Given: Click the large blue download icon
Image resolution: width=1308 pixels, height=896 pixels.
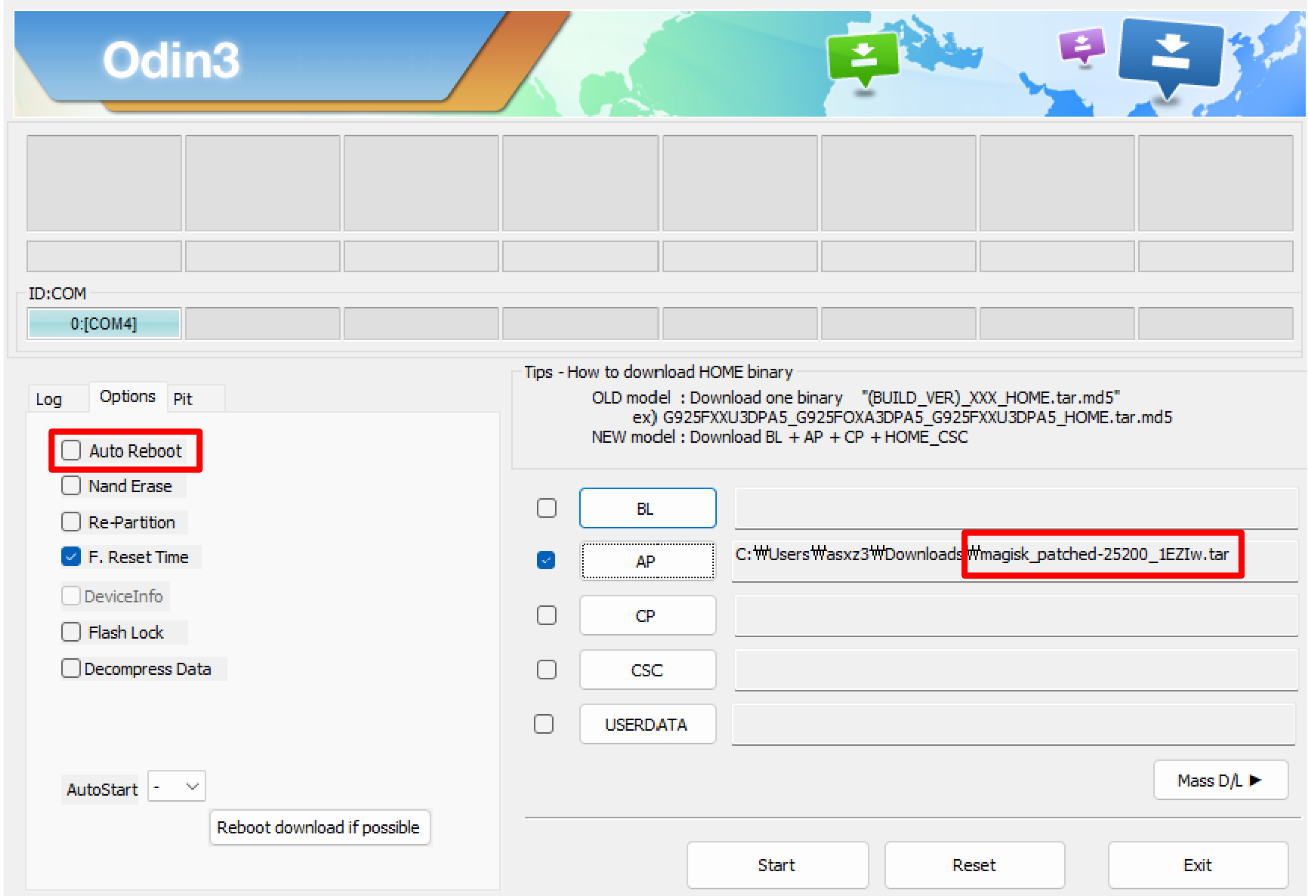Looking at the screenshot, I should (1170, 58).
